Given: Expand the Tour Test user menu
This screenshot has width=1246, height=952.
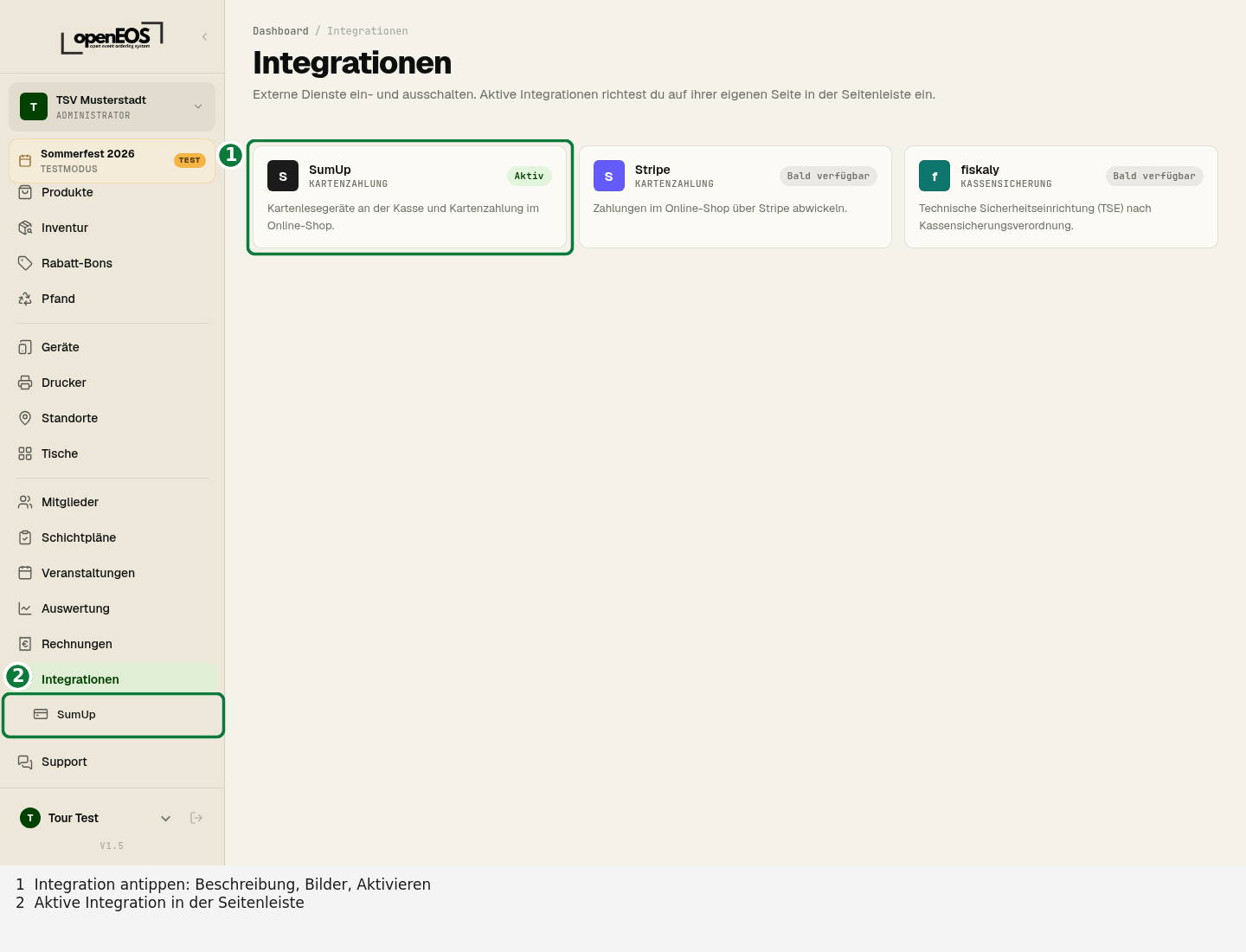Looking at the screenshot, I should (95, 818).
